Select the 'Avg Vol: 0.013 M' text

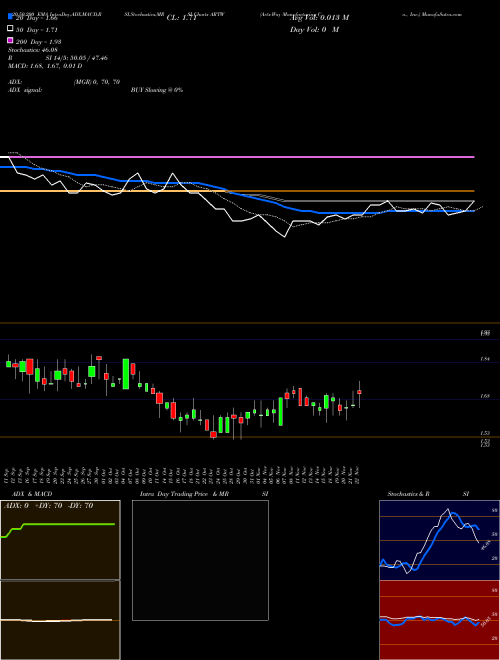click(x=319, y=18)
